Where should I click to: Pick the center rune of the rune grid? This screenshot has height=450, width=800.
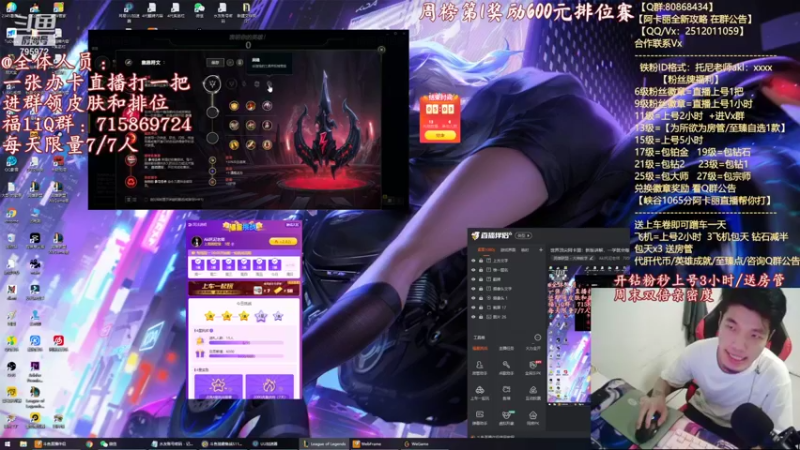pos(251,125)
